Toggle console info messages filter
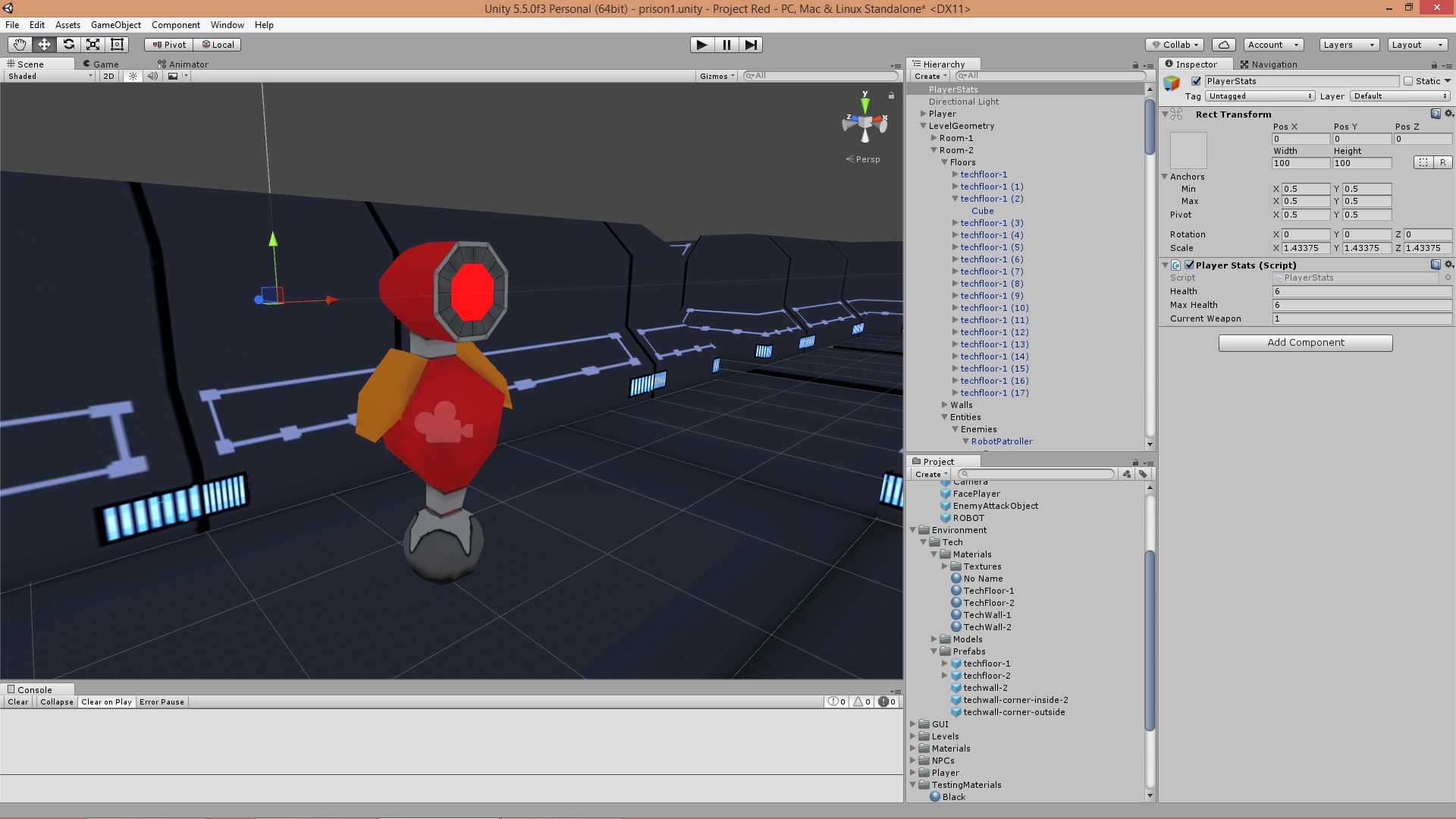1456x819 pixels. point(837,702)
